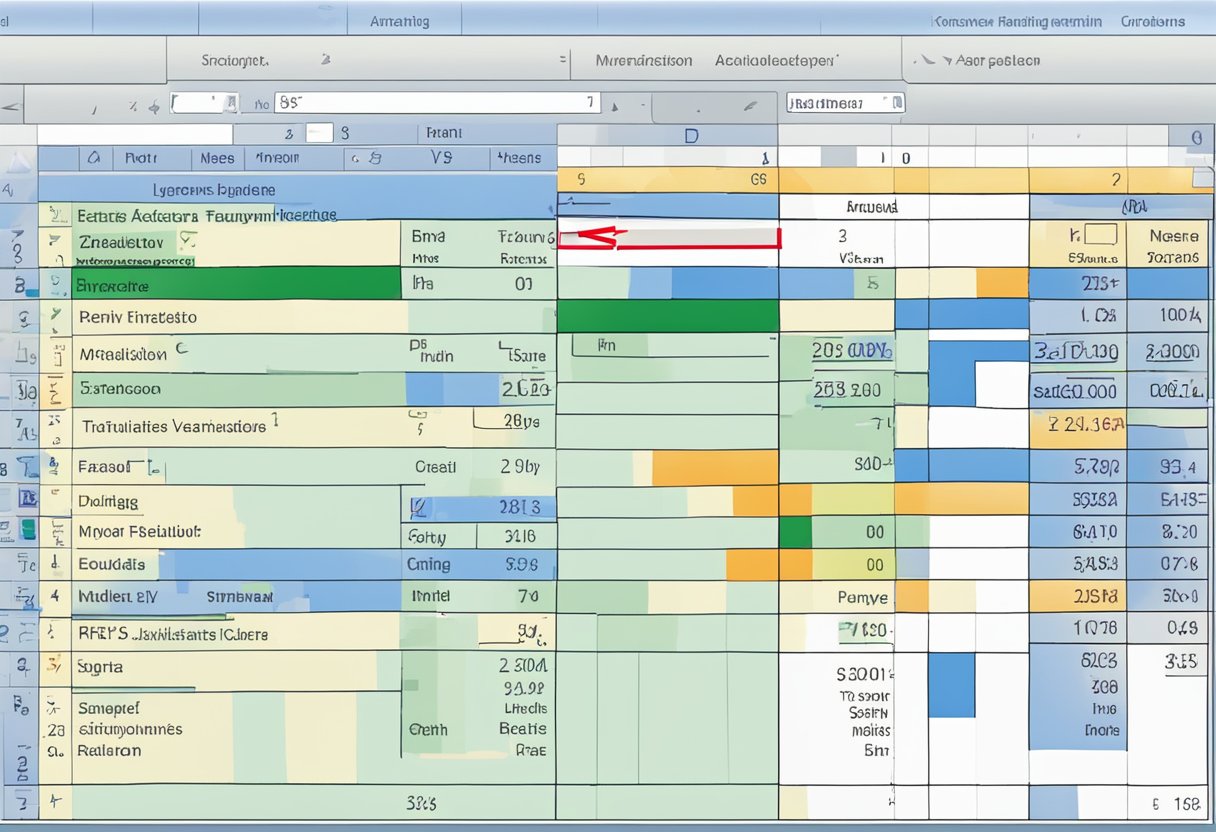Click the pencil icon in the toolbar

click(x=749, y=104)
